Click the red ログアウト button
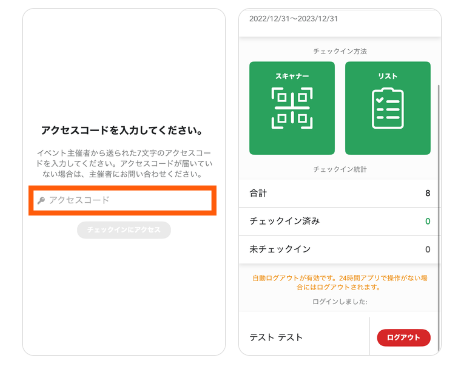Viewport: 473px width, 372px height. tap(404, 337)
